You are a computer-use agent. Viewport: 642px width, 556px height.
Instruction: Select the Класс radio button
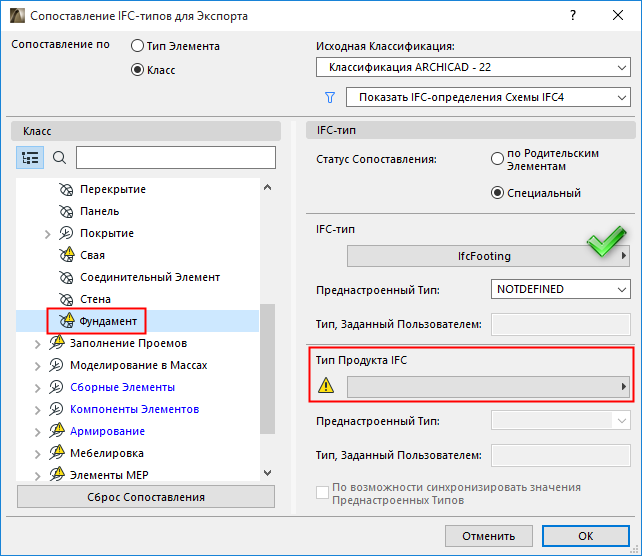137,70
